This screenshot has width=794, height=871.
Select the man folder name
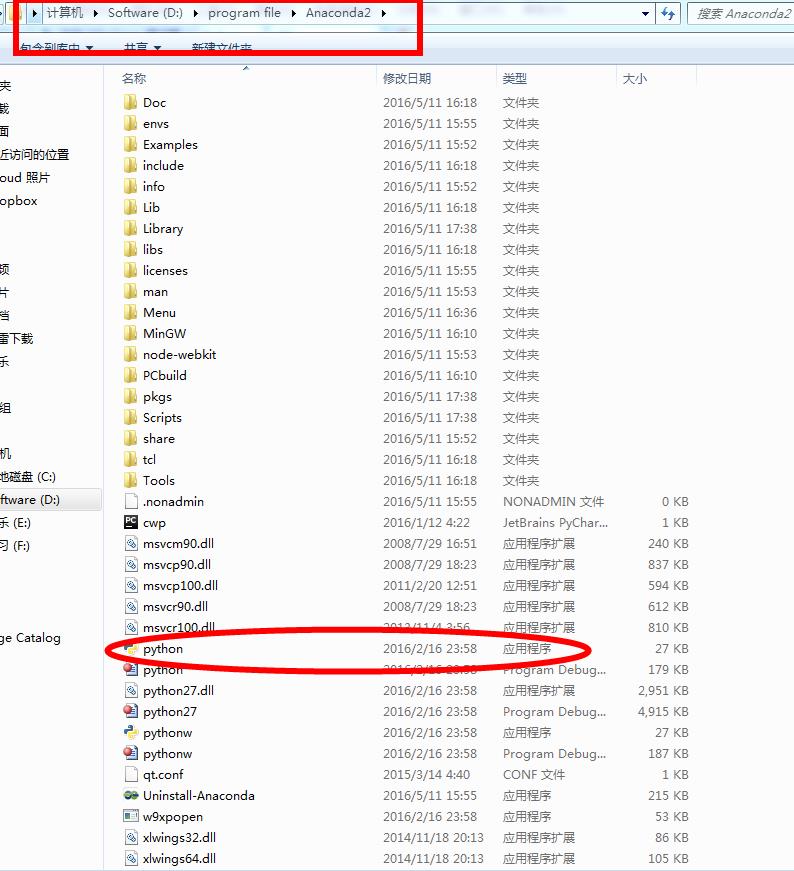155,292
